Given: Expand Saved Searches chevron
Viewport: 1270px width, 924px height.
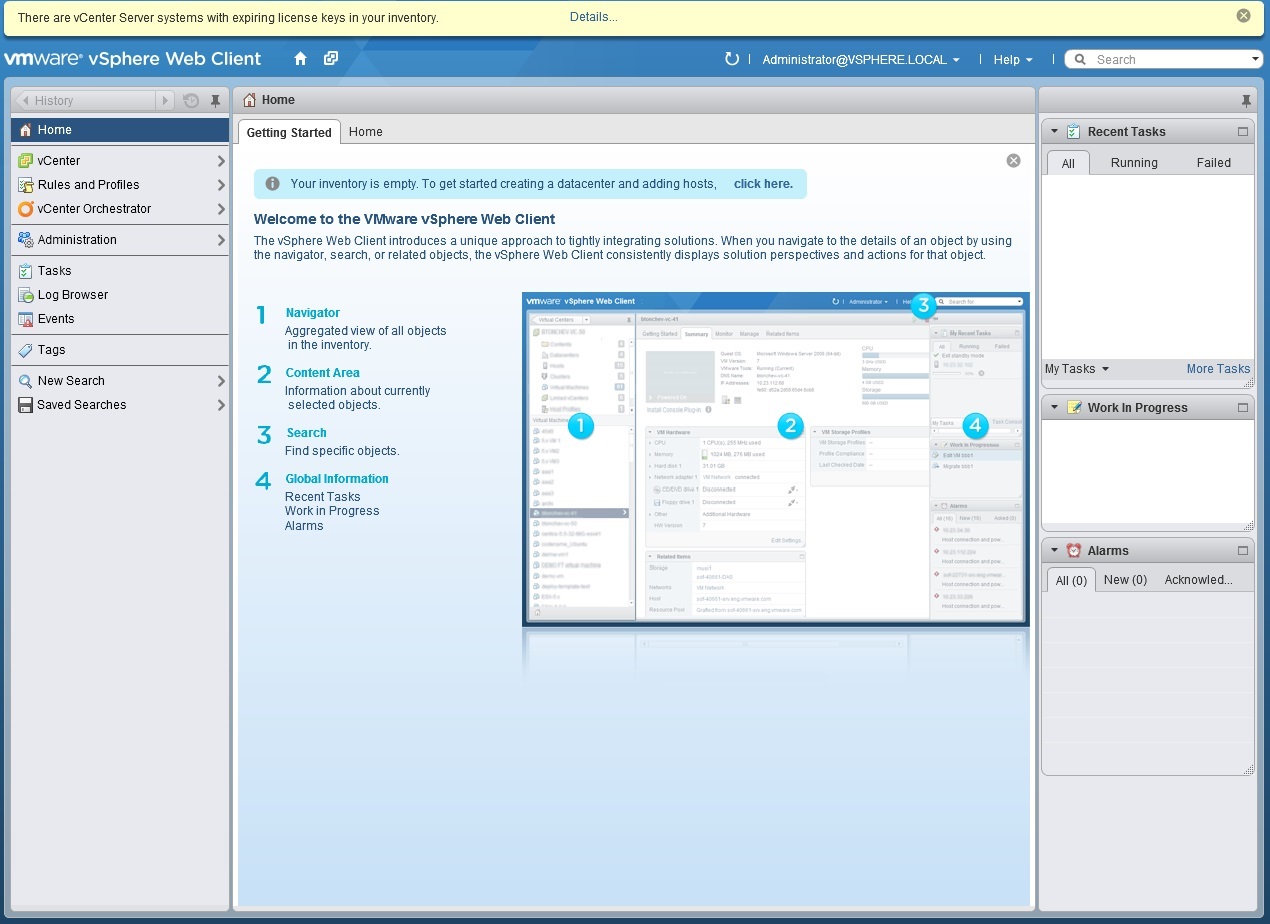Looking at the screenshot, I should (221, 405).
